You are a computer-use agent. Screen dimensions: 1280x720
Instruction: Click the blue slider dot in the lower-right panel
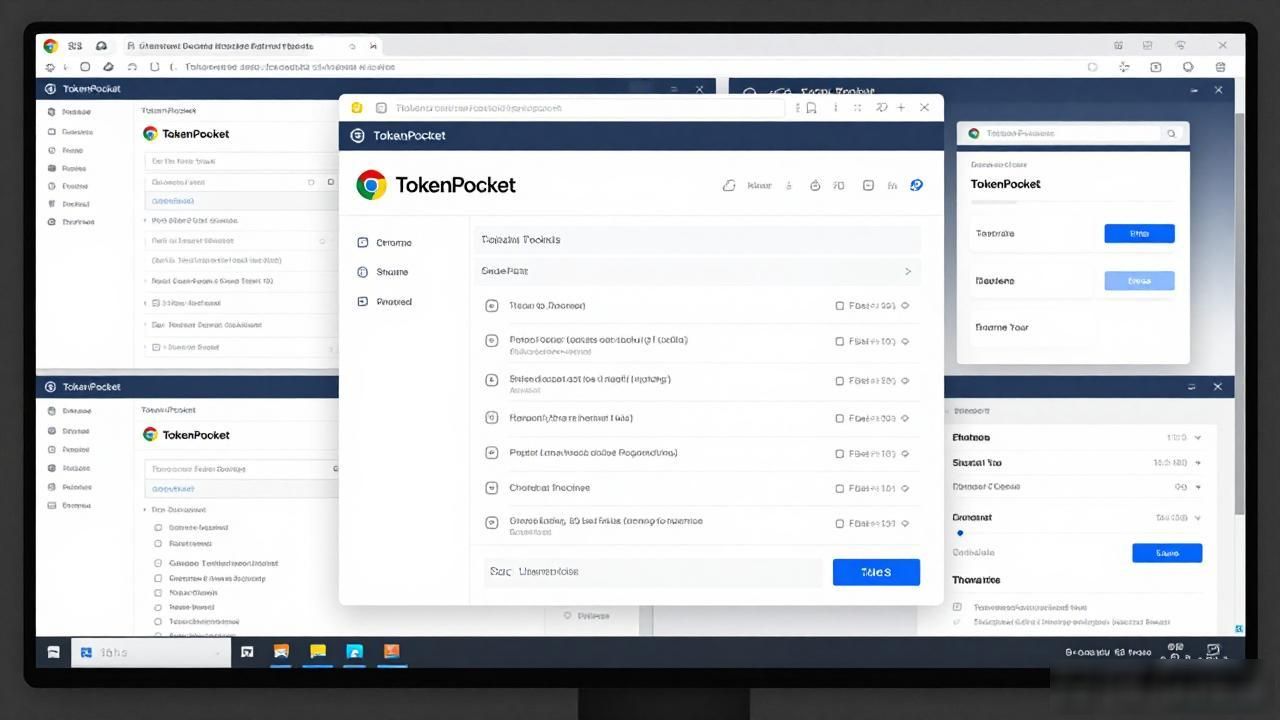960,533
